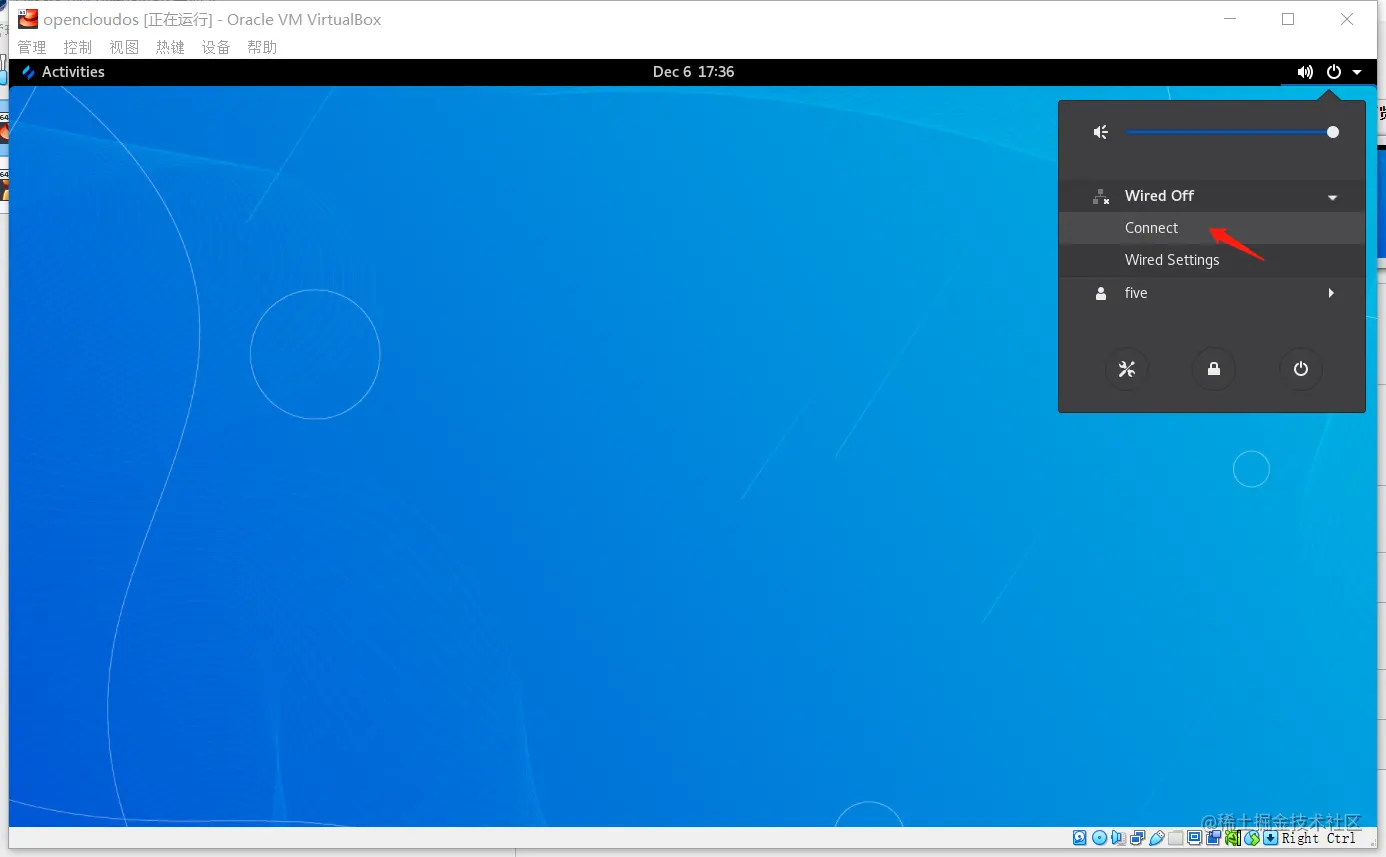Click the Right Ctrl host key label
The width and height of the screenshot is (1386, 857).
coord(1319,838)
